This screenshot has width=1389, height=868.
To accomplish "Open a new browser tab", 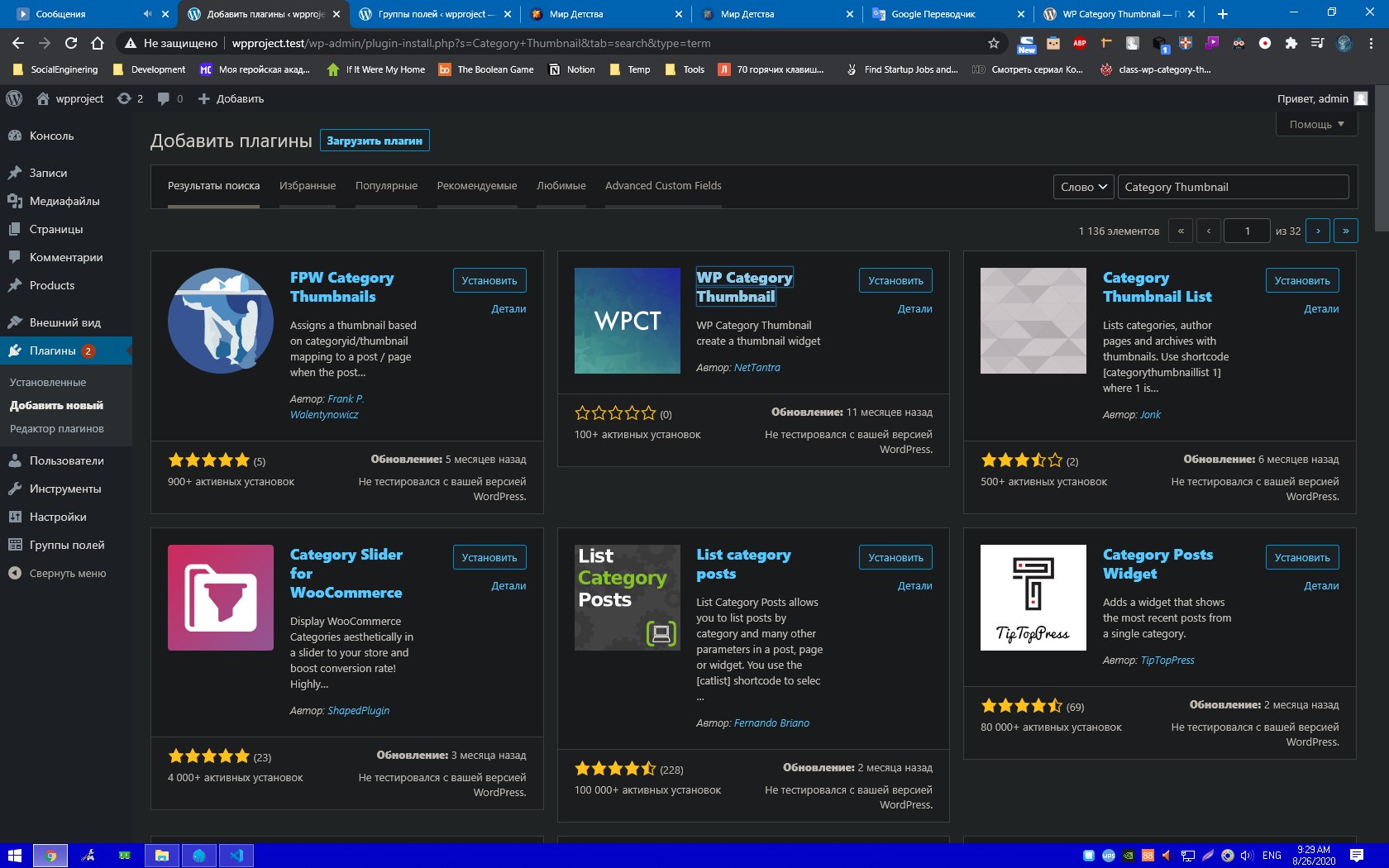I will 1222,14.
